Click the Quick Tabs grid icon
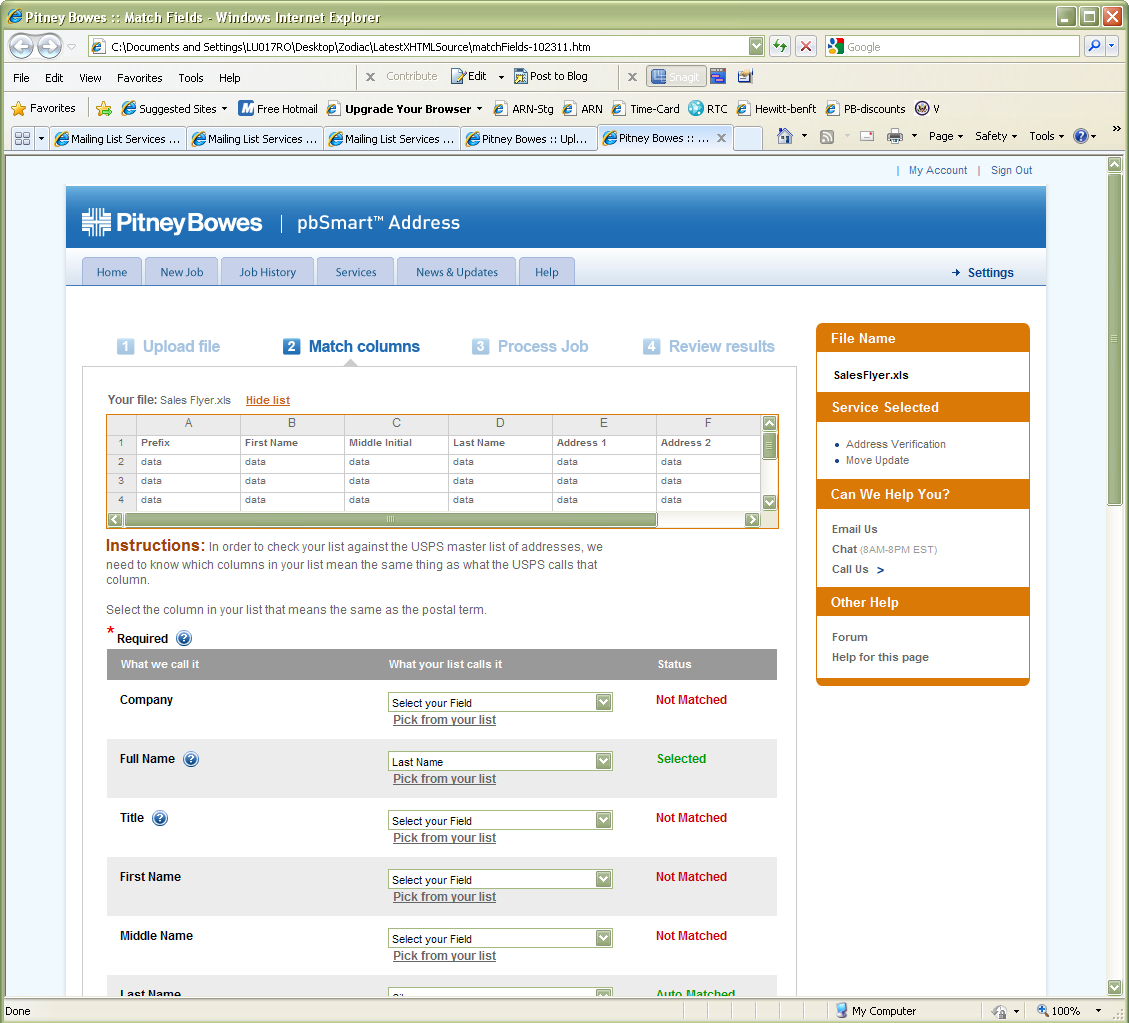Viewport: 1129px width, 1023px height. (x=22, y=138)
